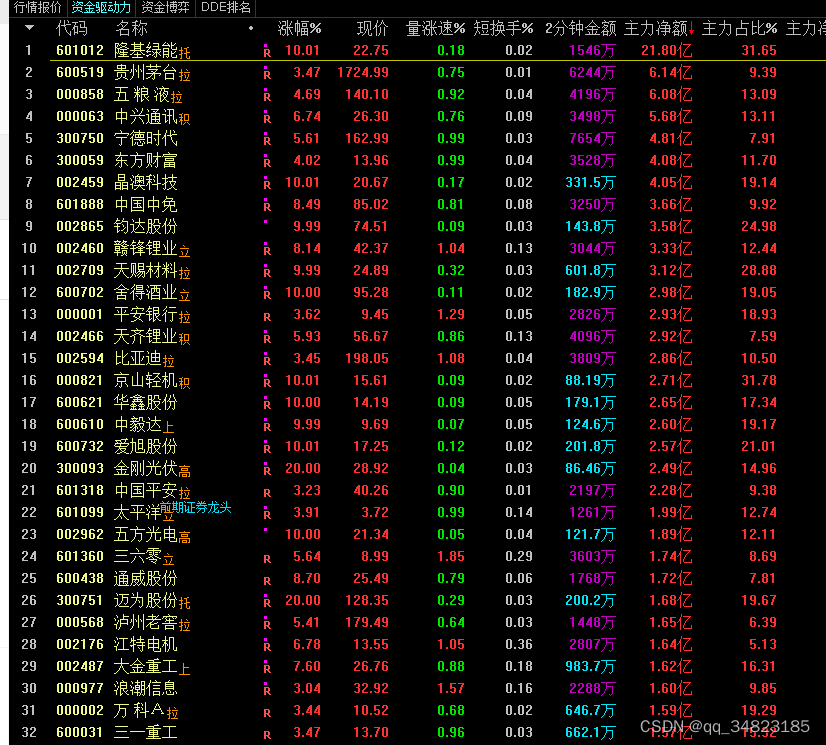Click the 1724.99 price of 贵州茅台

pos(363,72)
